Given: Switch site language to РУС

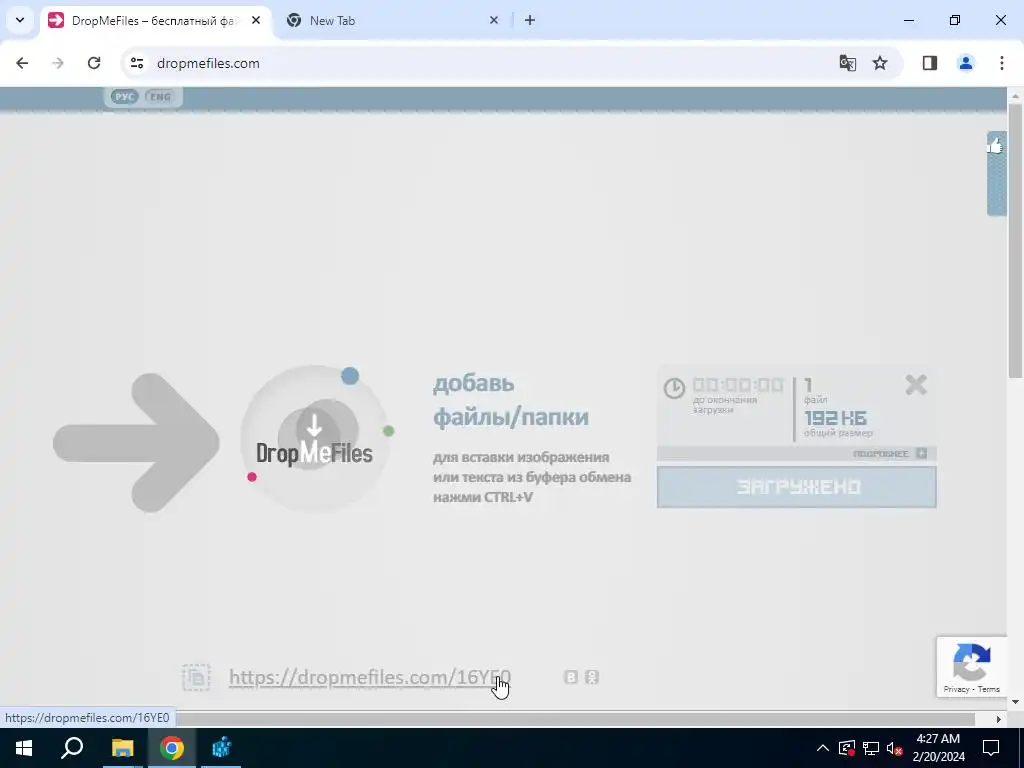Looking at the screenshot, I should [123, 97].
